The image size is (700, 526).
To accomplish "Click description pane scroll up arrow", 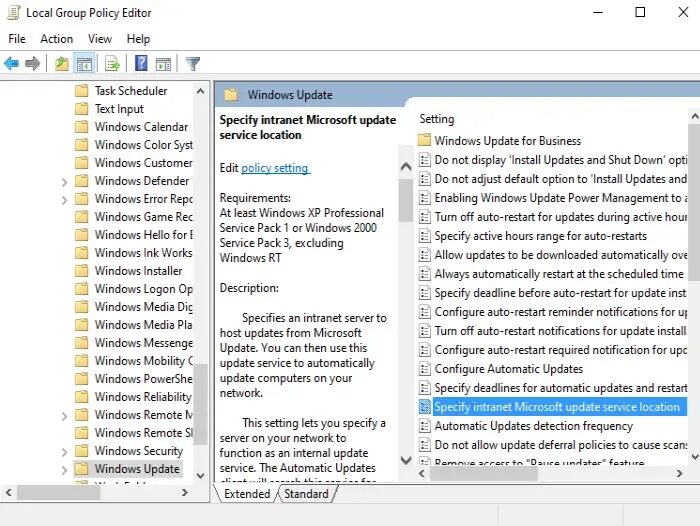I will (x=406, y=167).
